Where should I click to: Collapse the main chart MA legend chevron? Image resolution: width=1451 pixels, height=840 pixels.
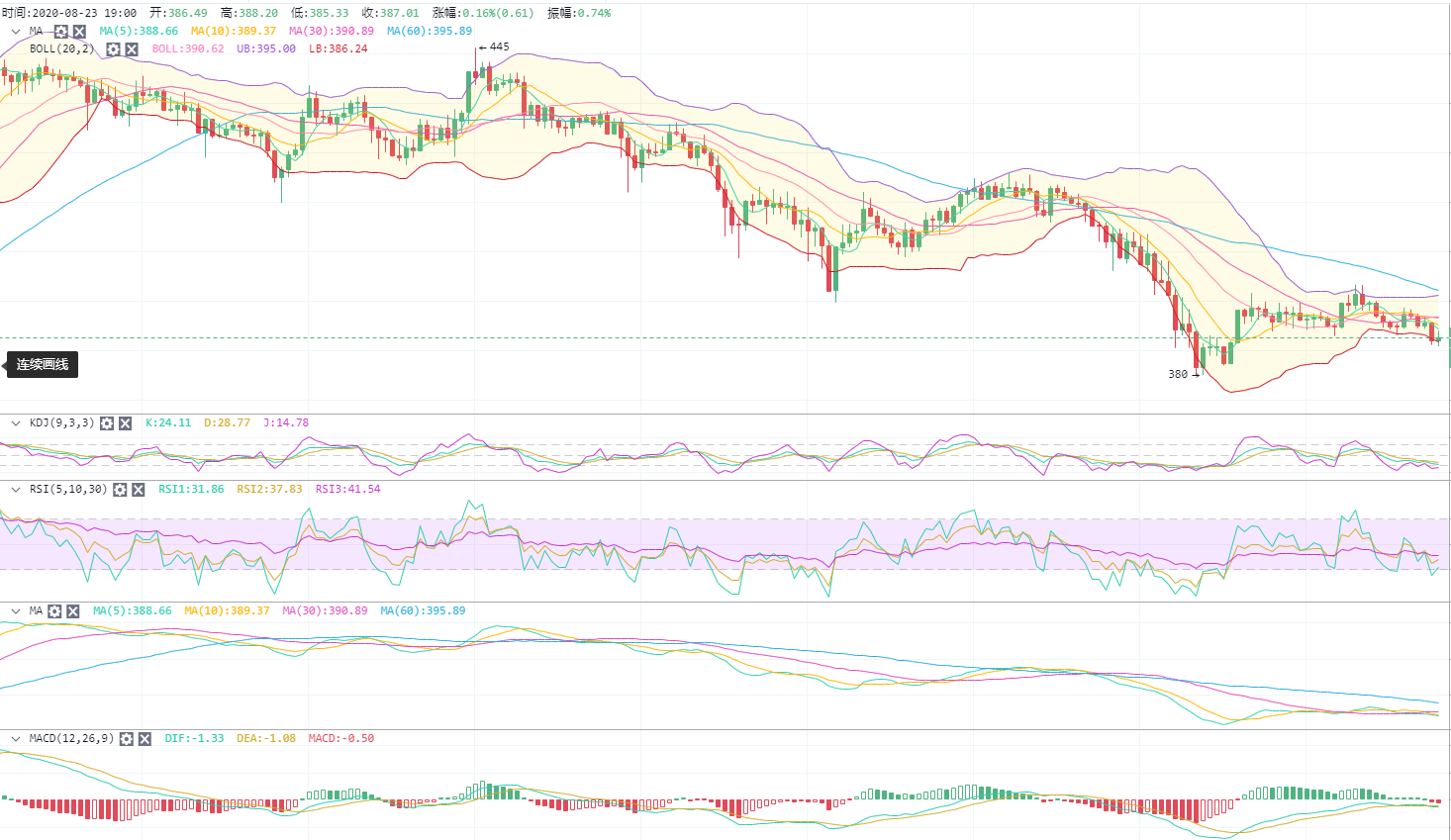[x=16, y=32]
